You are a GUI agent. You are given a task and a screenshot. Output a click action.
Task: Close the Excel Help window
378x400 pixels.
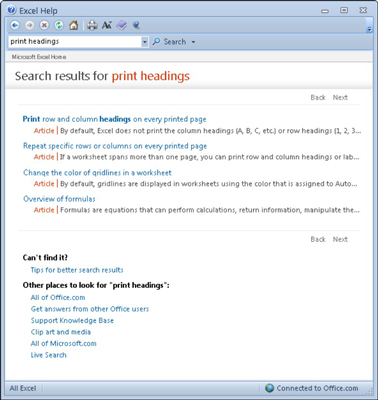(x=363, y=10)
